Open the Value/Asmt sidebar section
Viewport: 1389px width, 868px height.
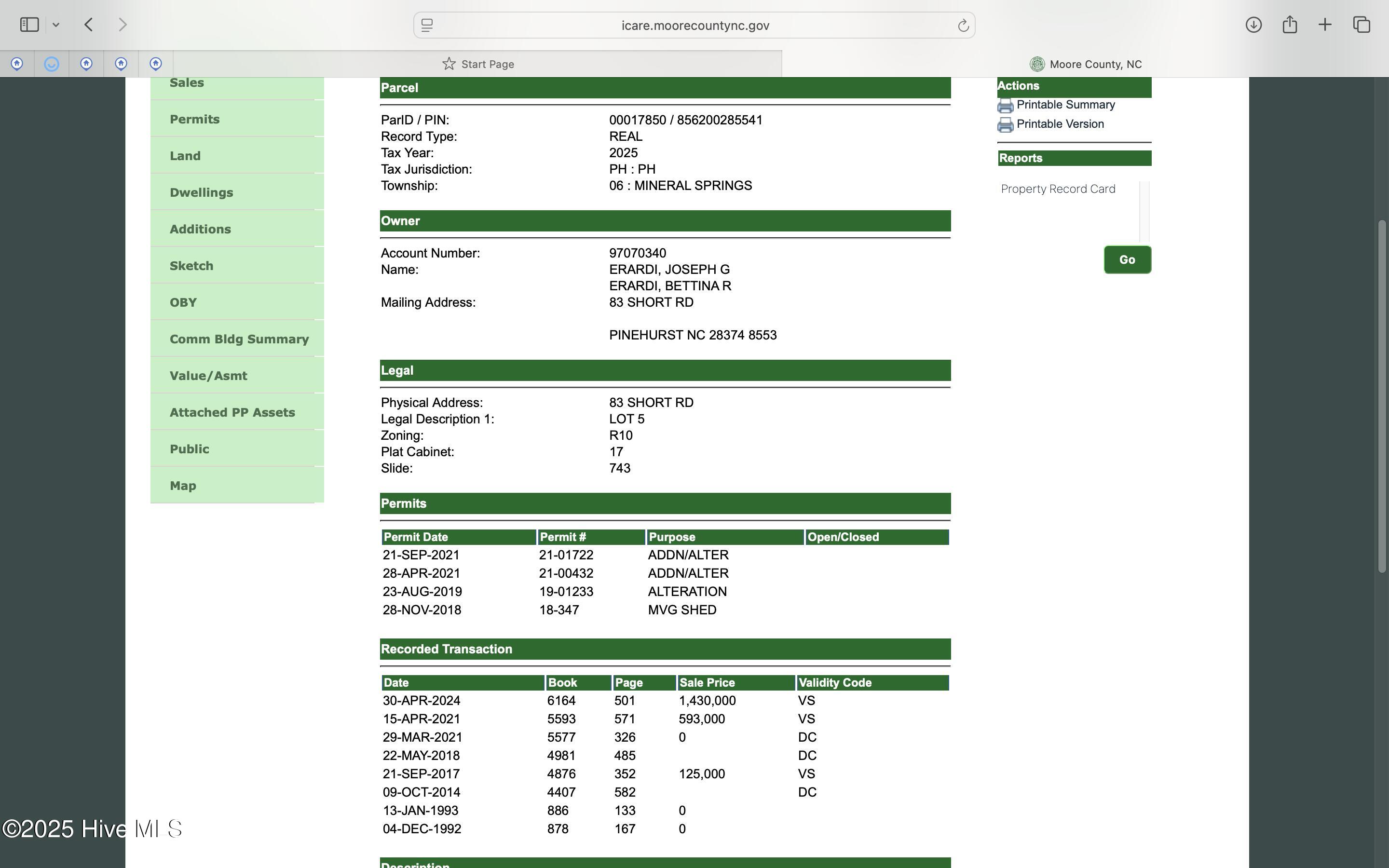click(x=208, y=376)
